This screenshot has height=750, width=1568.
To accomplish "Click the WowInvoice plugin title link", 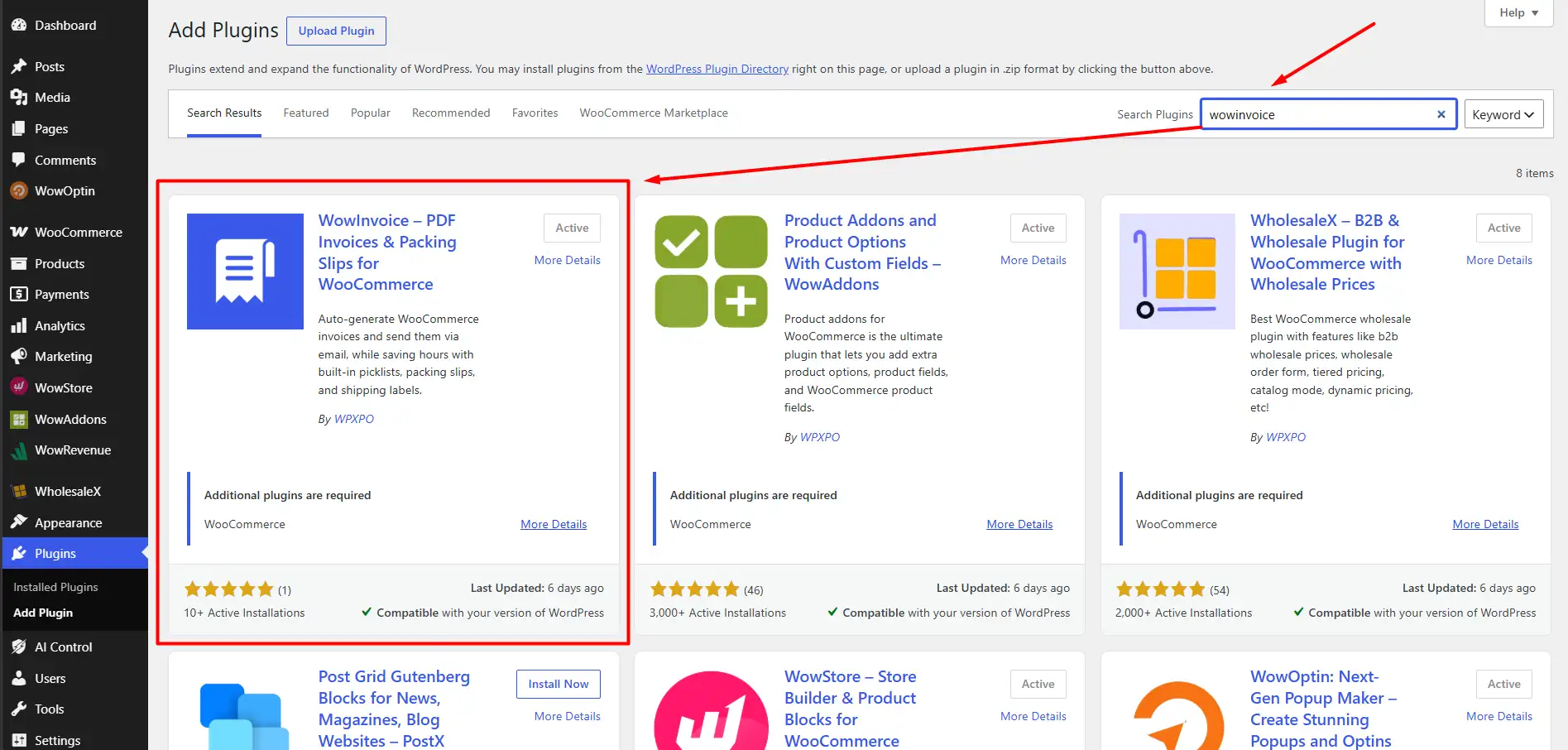I will coord(387,252).
